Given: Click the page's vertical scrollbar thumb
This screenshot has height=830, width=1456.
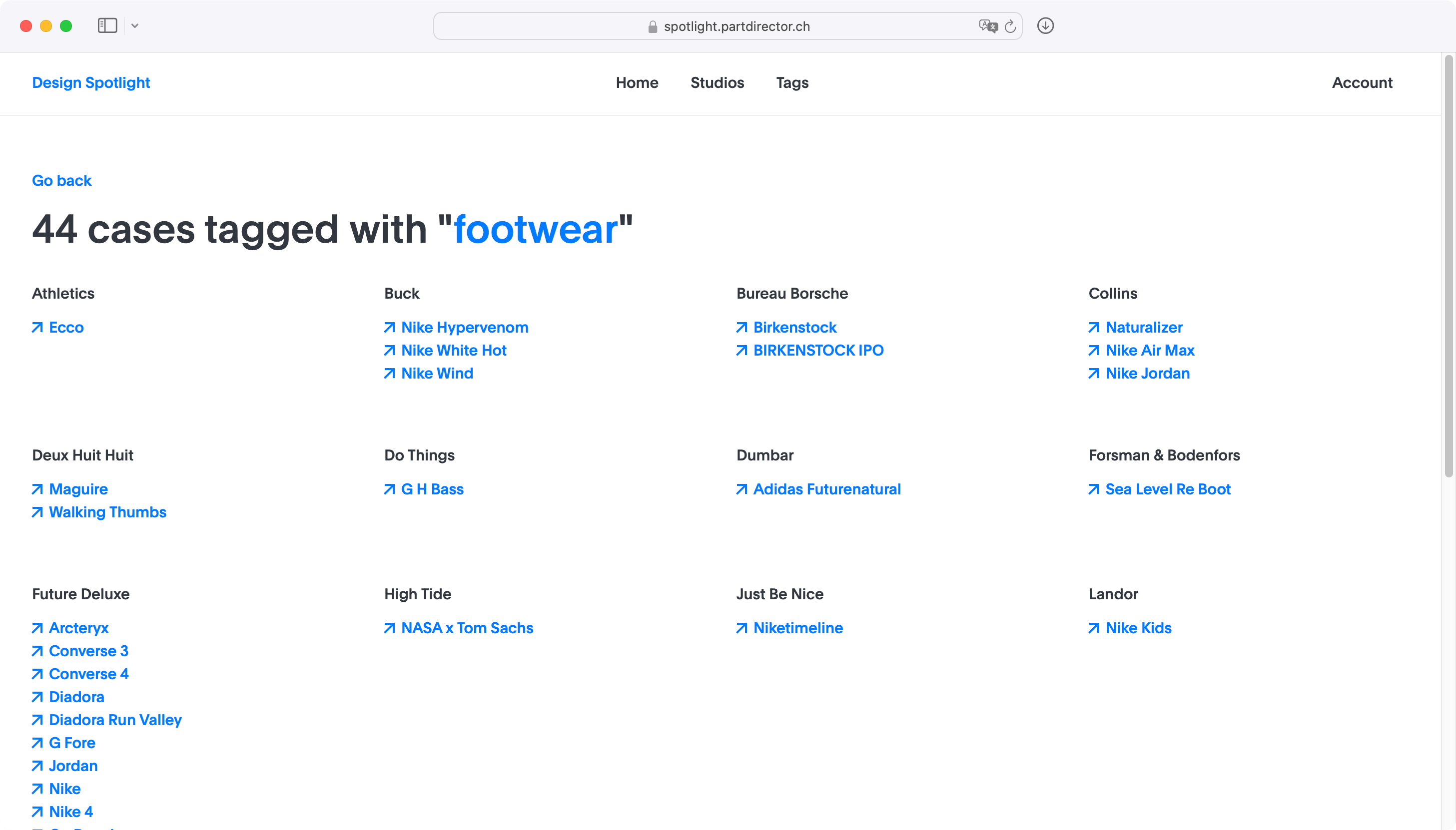Looking at the screenshot, I should (x=1449, y=266).
